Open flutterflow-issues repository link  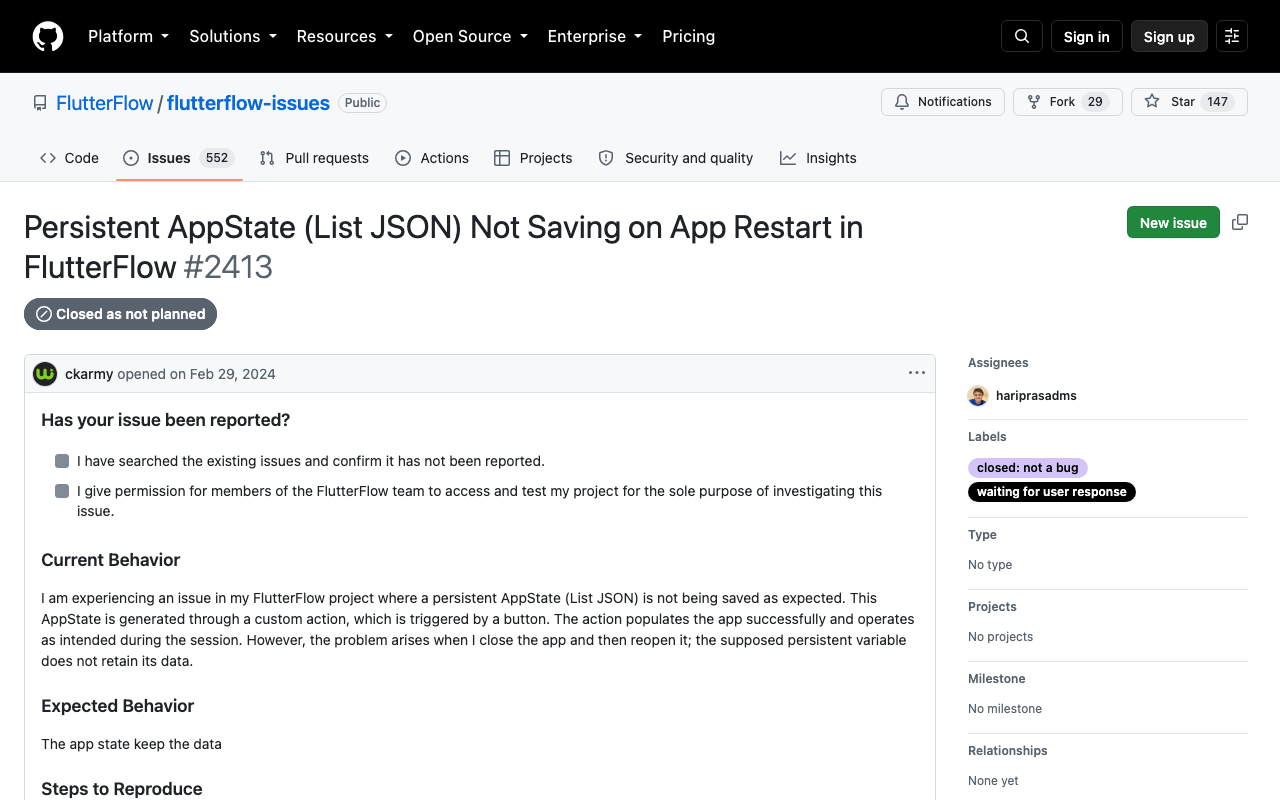point(248,103)
